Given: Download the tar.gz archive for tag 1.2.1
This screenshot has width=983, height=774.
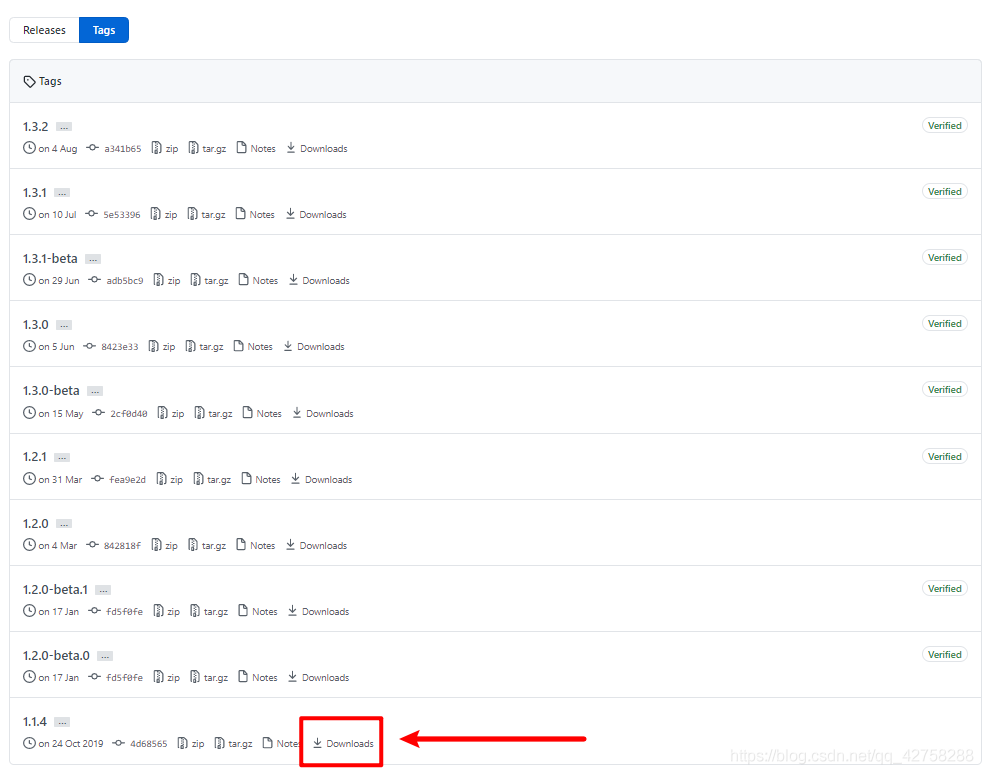Looking at the screenshot, I should (x=213, y=479).
